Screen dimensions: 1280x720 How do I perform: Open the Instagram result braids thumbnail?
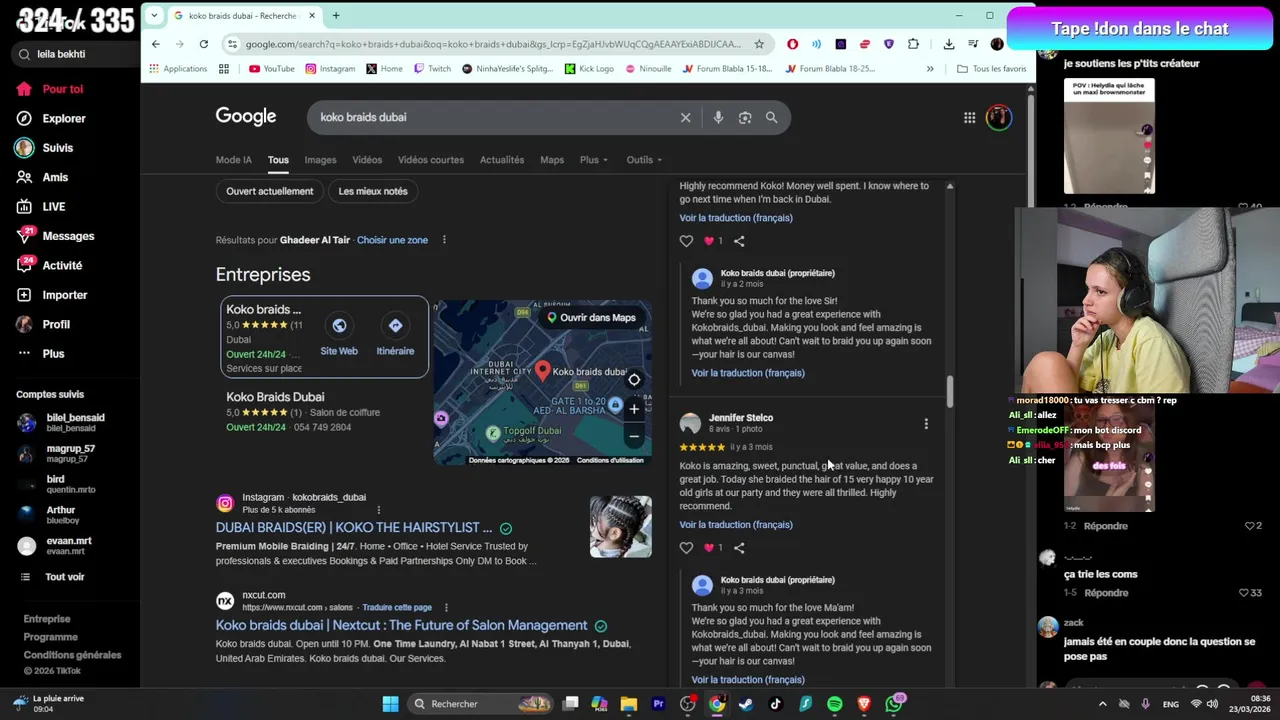620,527
